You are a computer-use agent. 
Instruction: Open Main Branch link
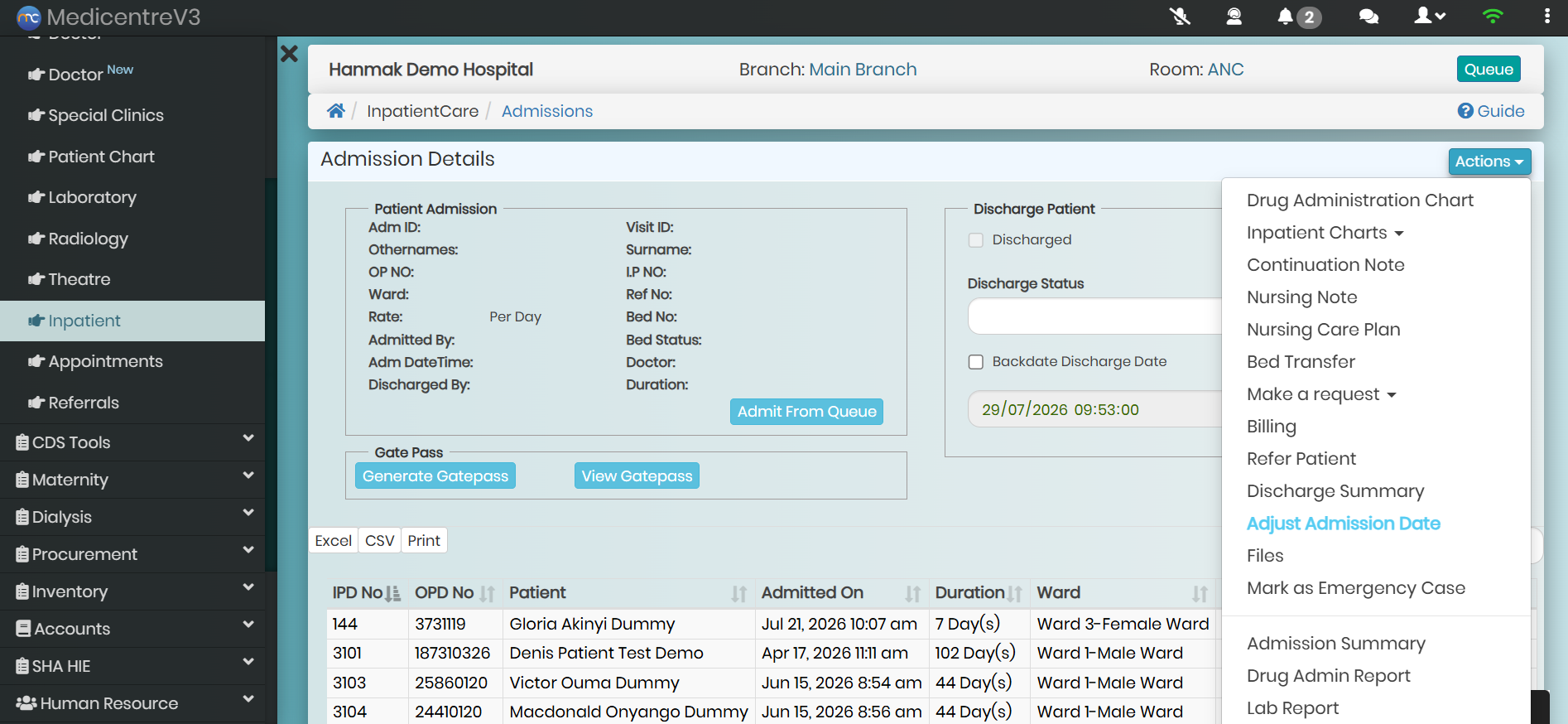click(x=863, y=70)
